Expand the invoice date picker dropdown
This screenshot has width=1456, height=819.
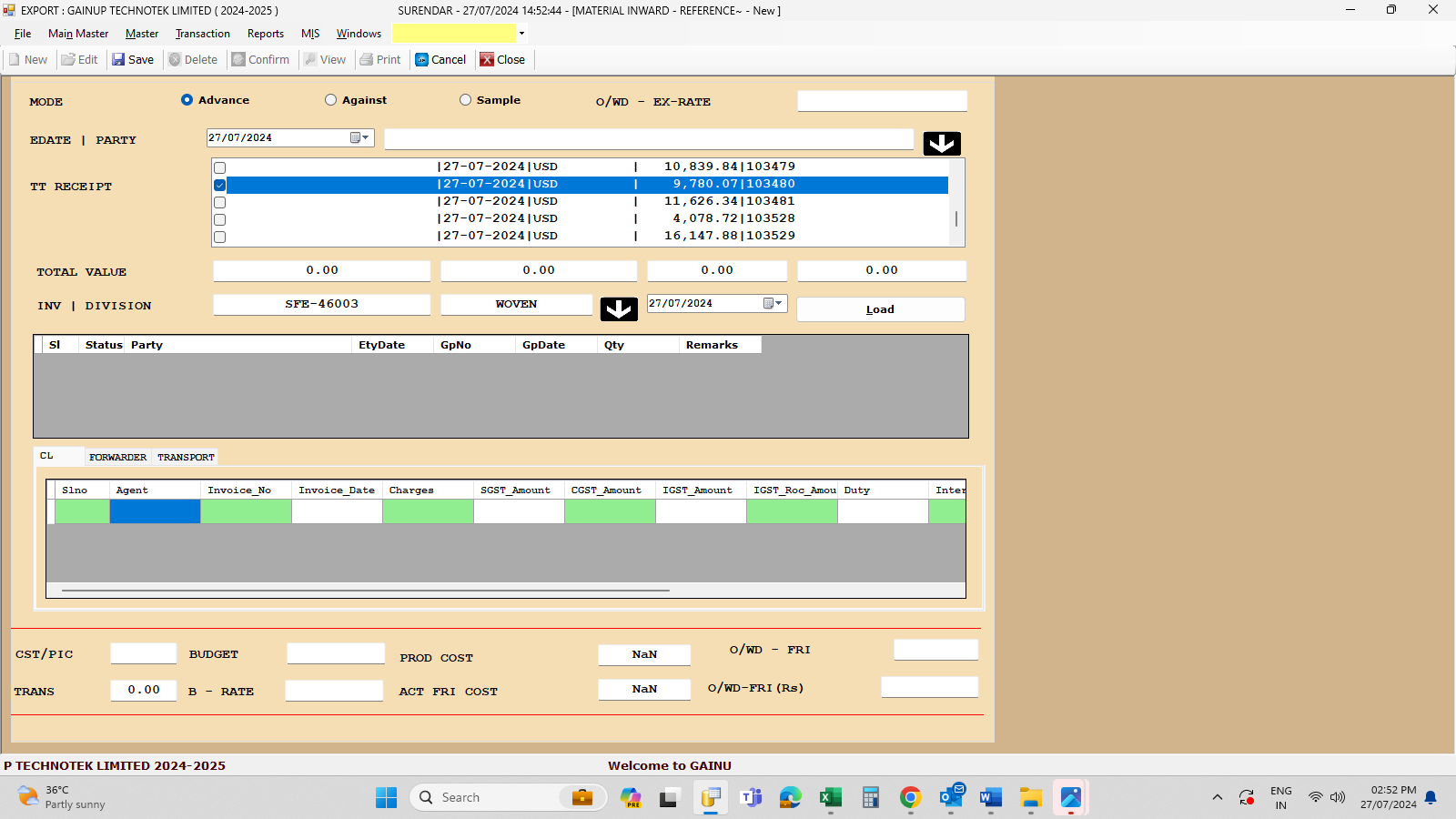click(773, 304)
